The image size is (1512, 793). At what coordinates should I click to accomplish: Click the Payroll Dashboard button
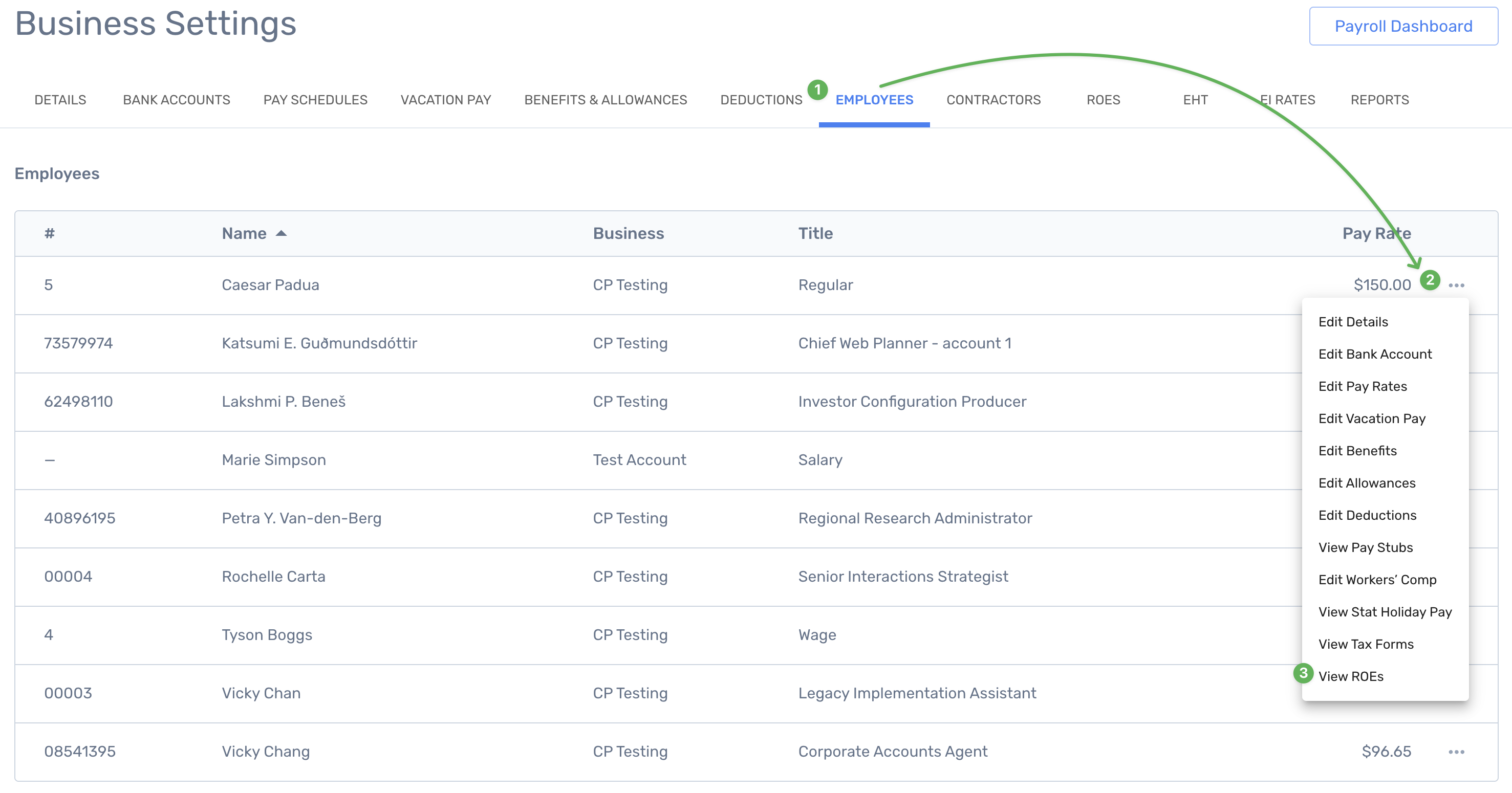[1403, 27]
